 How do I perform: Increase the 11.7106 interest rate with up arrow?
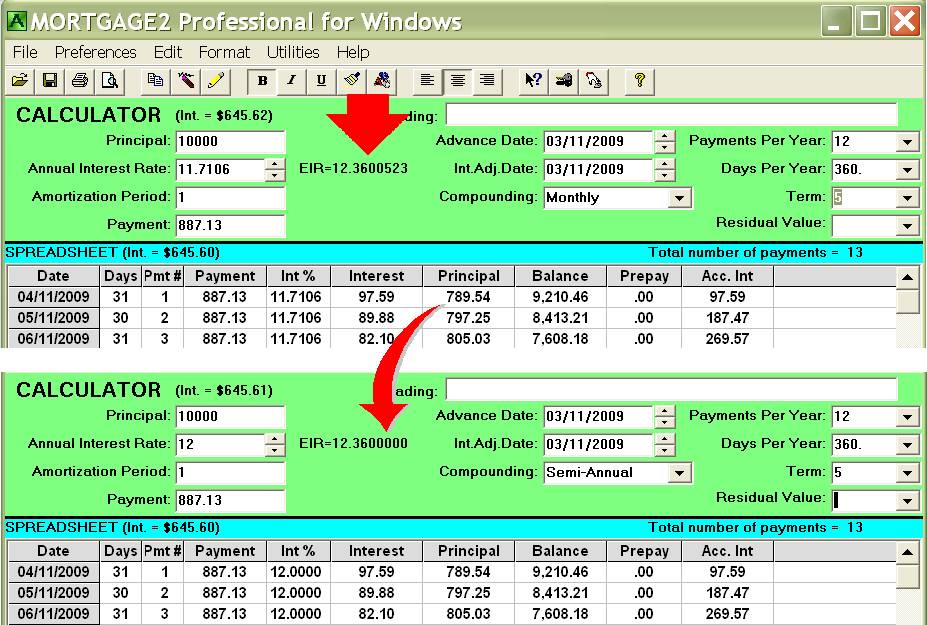click(275, 164)
